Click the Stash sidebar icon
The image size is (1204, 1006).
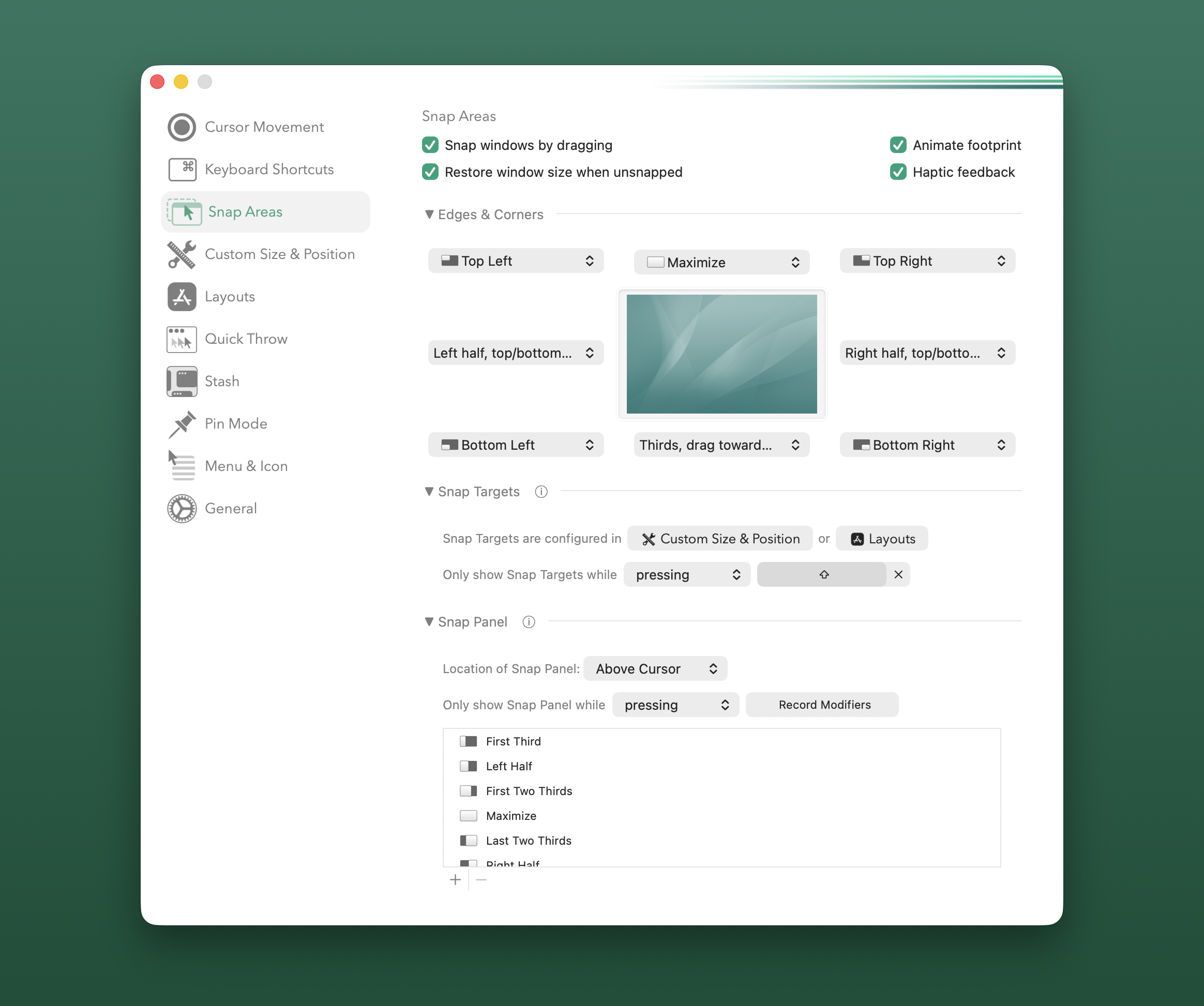[182, 382]
